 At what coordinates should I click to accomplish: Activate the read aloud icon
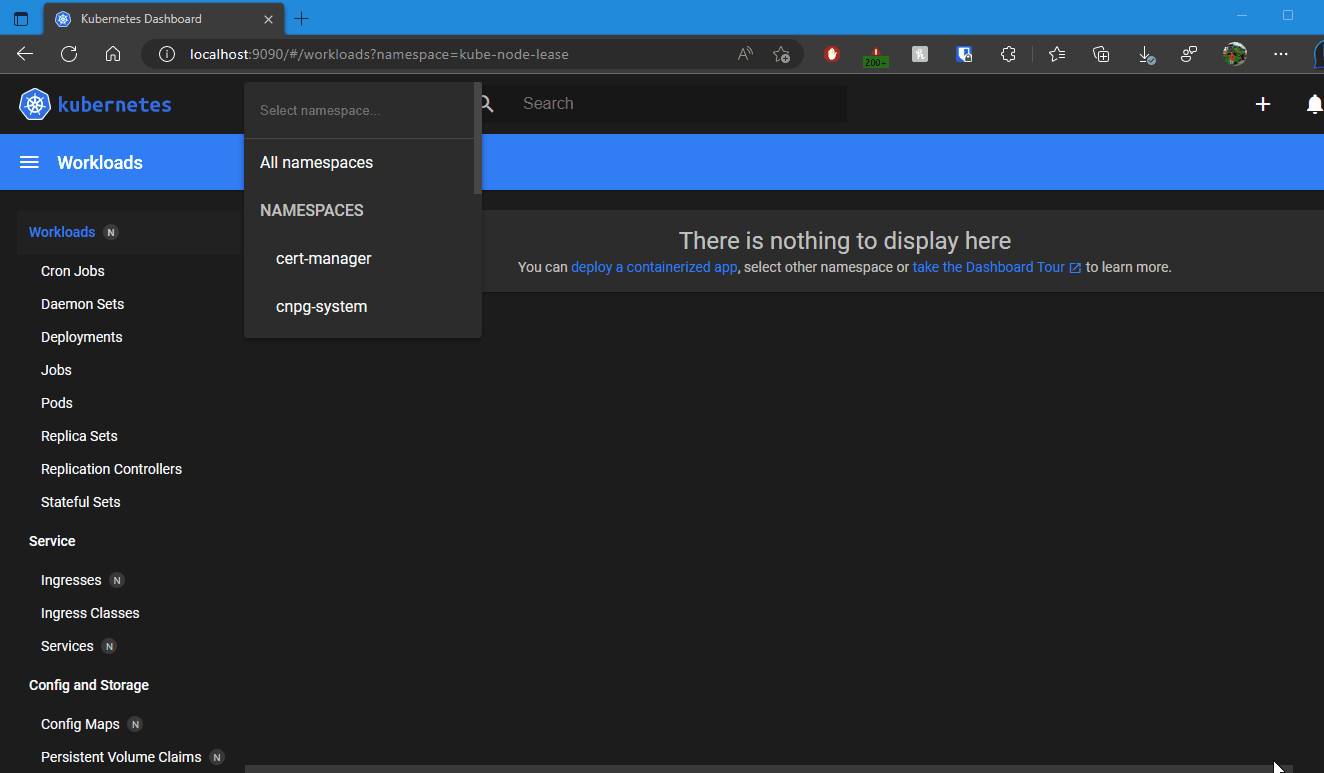[745, 54]
